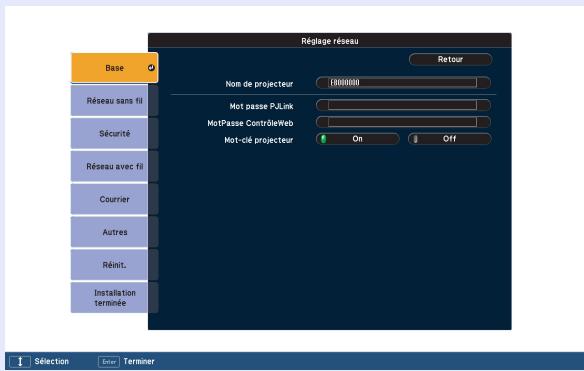Screen dimensions: 584x371
Task: Click the Retour button
Action: point(450,59)
